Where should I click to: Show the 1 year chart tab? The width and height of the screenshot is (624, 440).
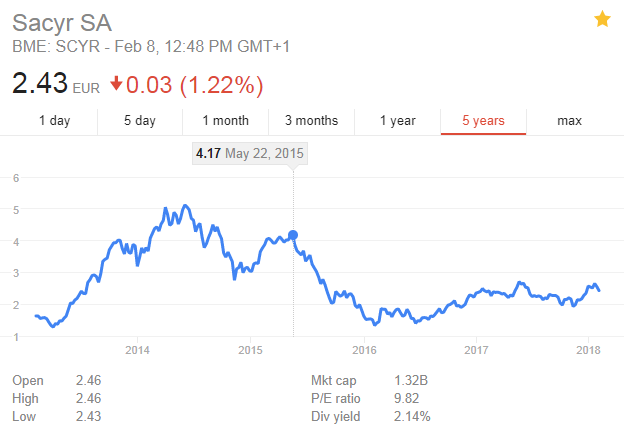click(x=398, y=121)
